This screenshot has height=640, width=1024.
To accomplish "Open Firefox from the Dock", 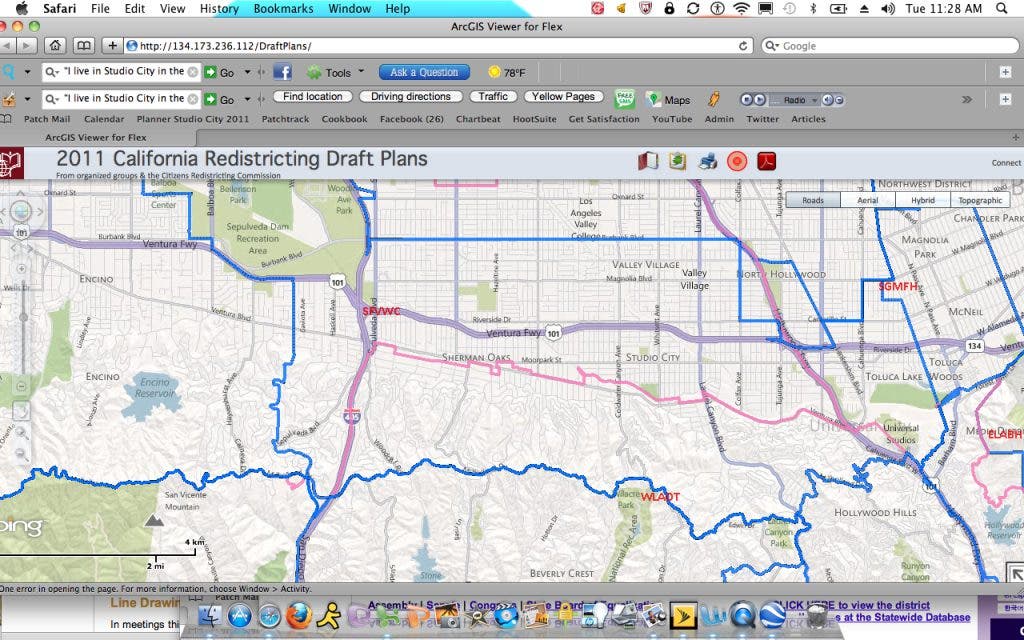I will pyautogui.click(x=298, y=616).
